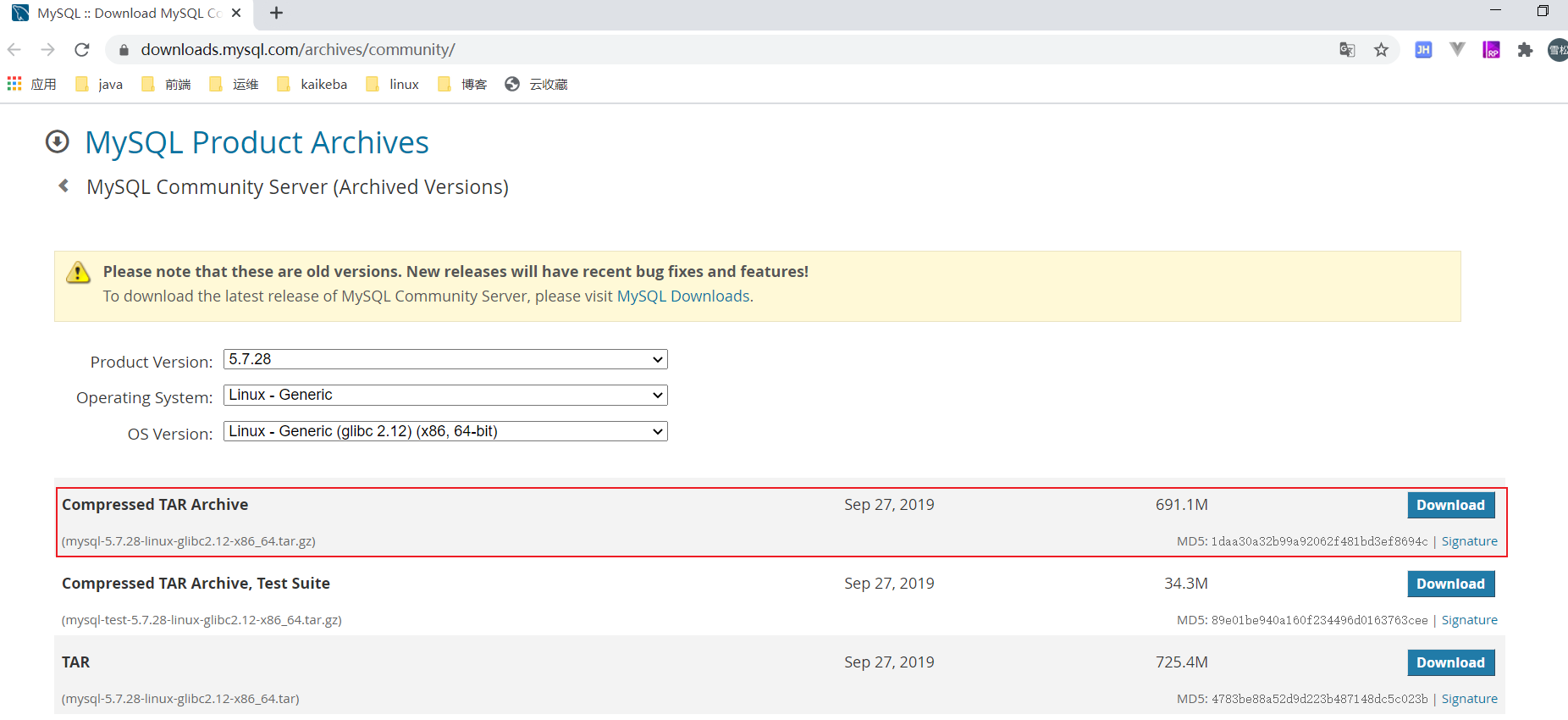Viewport: 1568px width, 720px height.
Task: Click the gray V extension icon
Action: 1457,50
